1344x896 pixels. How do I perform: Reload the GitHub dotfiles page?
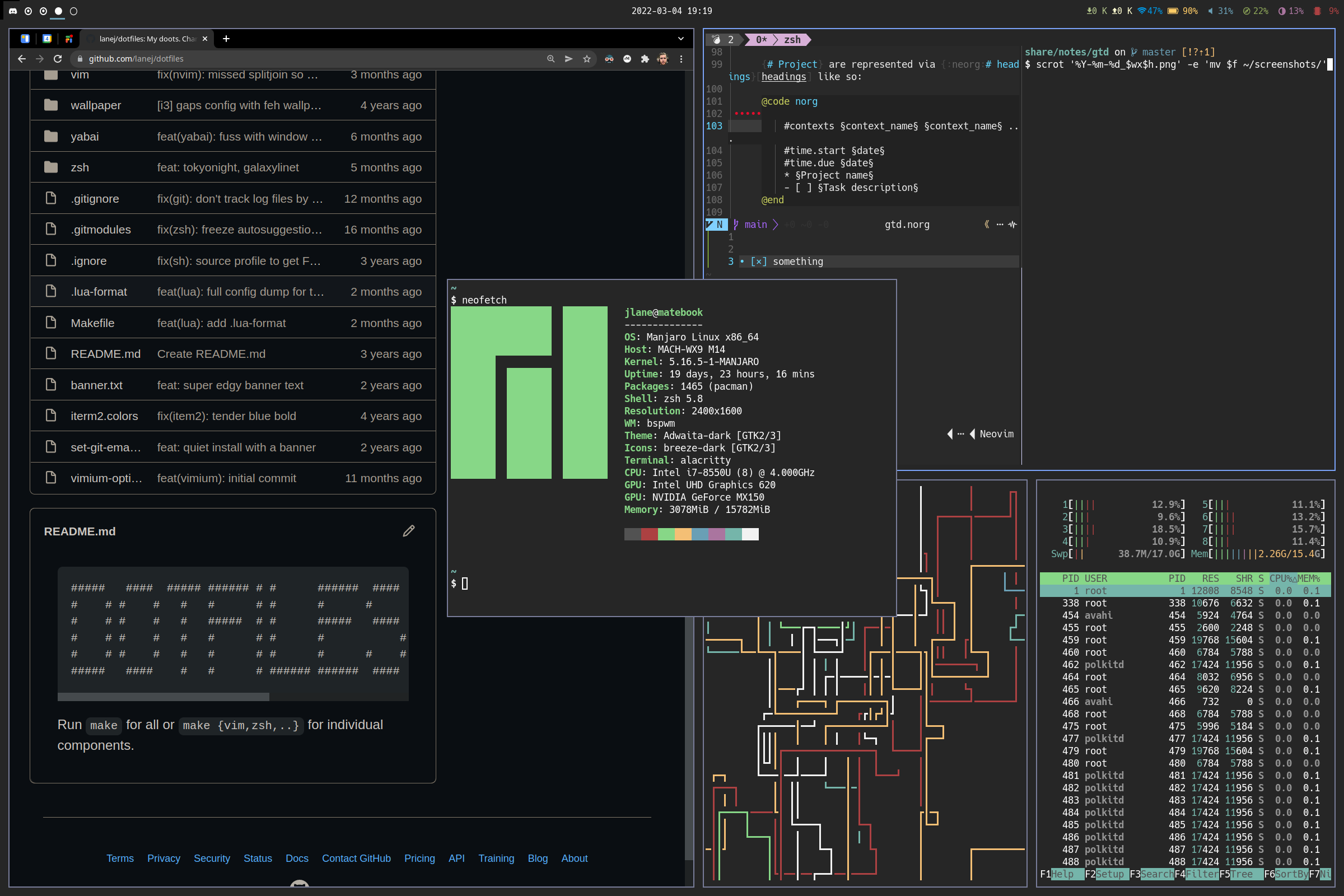click(58, 59)
